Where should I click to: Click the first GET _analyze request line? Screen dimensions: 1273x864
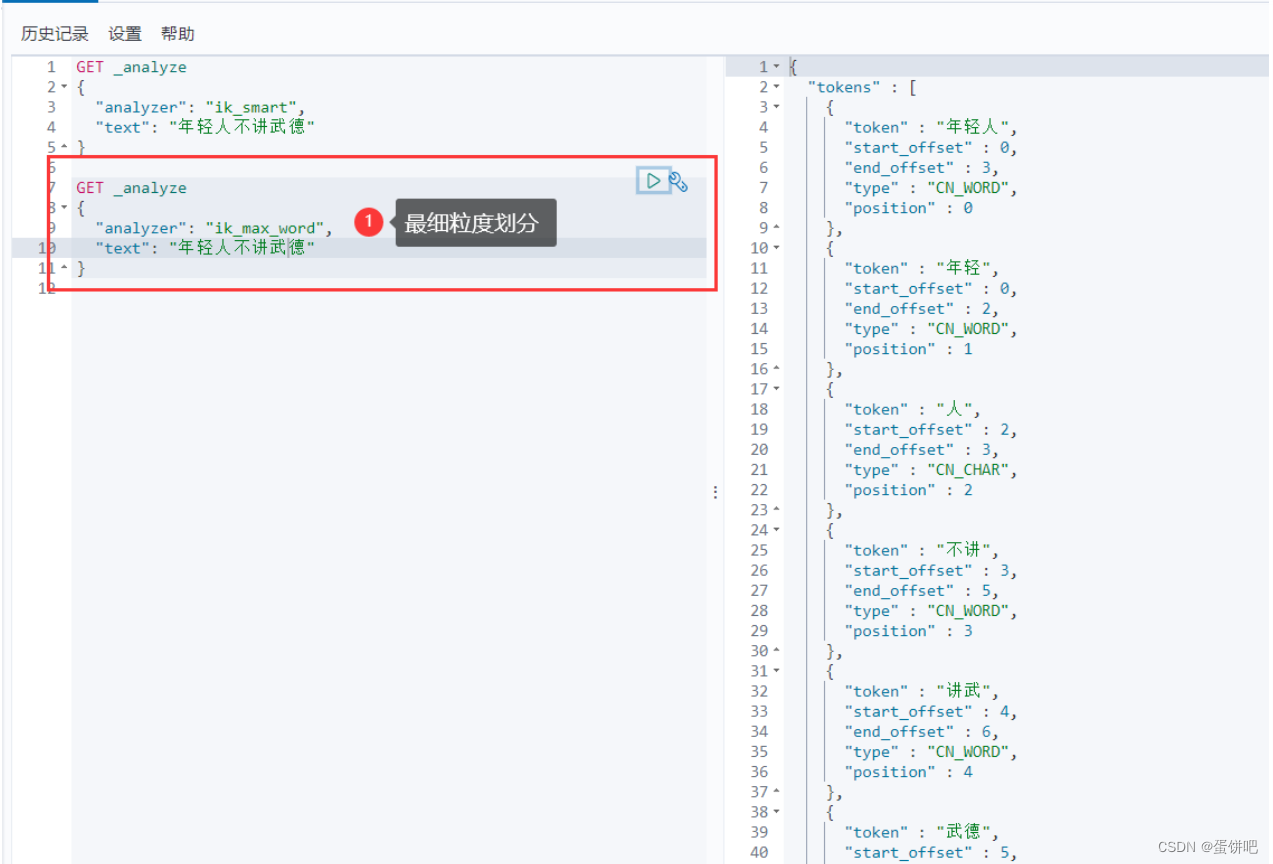[131, 67]
